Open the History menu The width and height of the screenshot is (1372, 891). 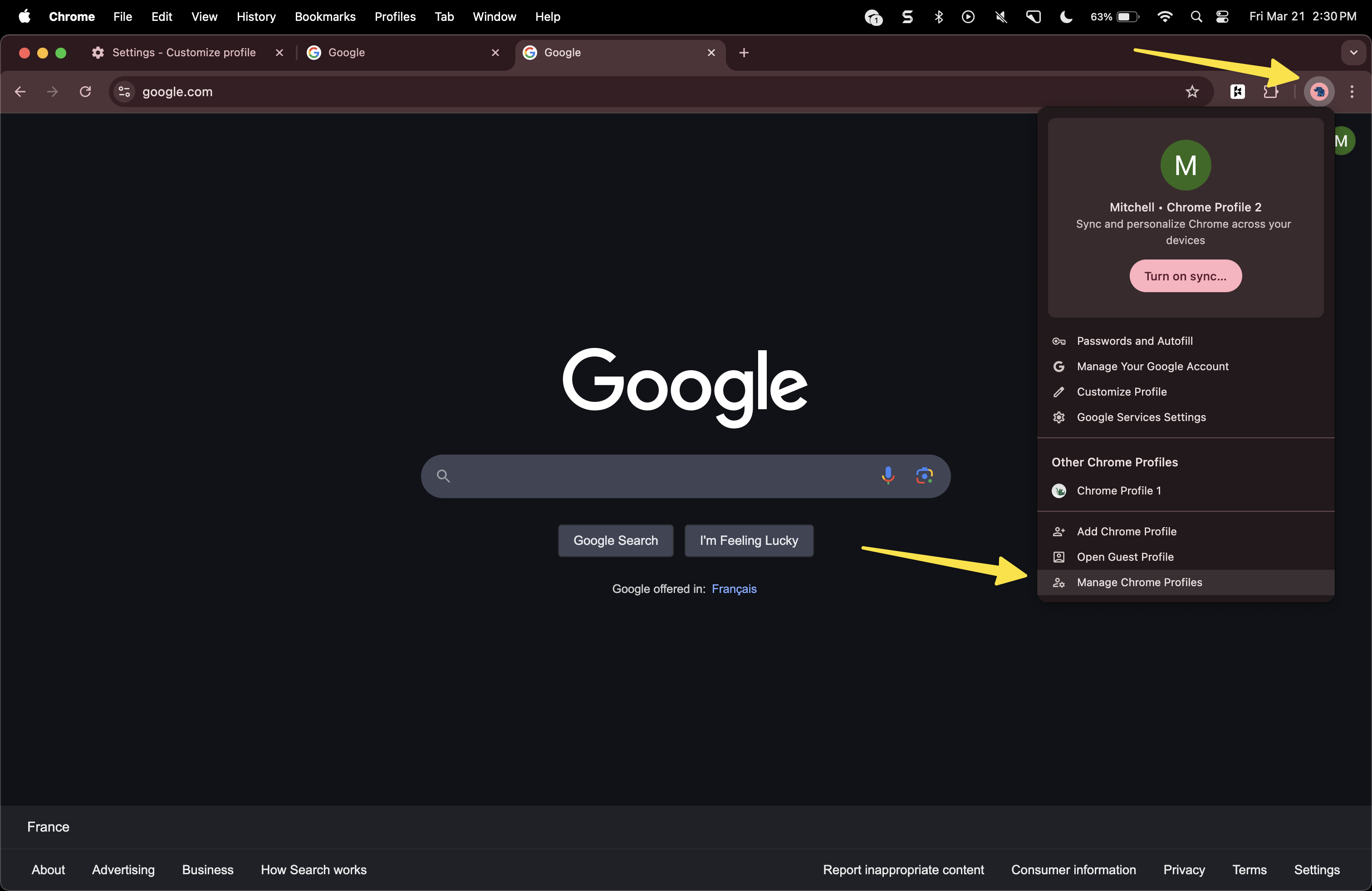(x=256, y=17)
